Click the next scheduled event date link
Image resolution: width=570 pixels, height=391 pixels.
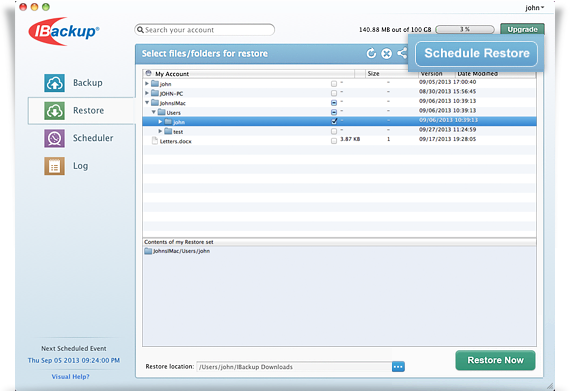pyautogui.click(x=74, y=360)
